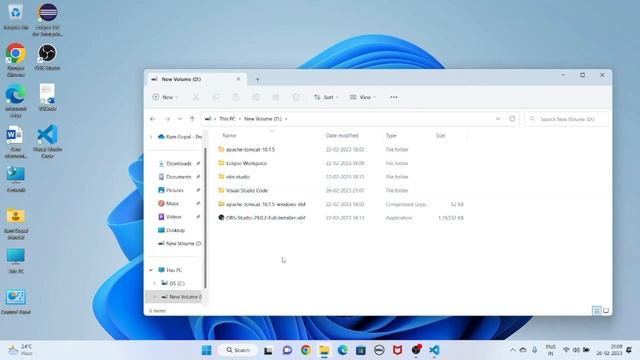This screenshot has width=640, height=360.
Task: Open the Windows Start button
Action: point(207,350)
